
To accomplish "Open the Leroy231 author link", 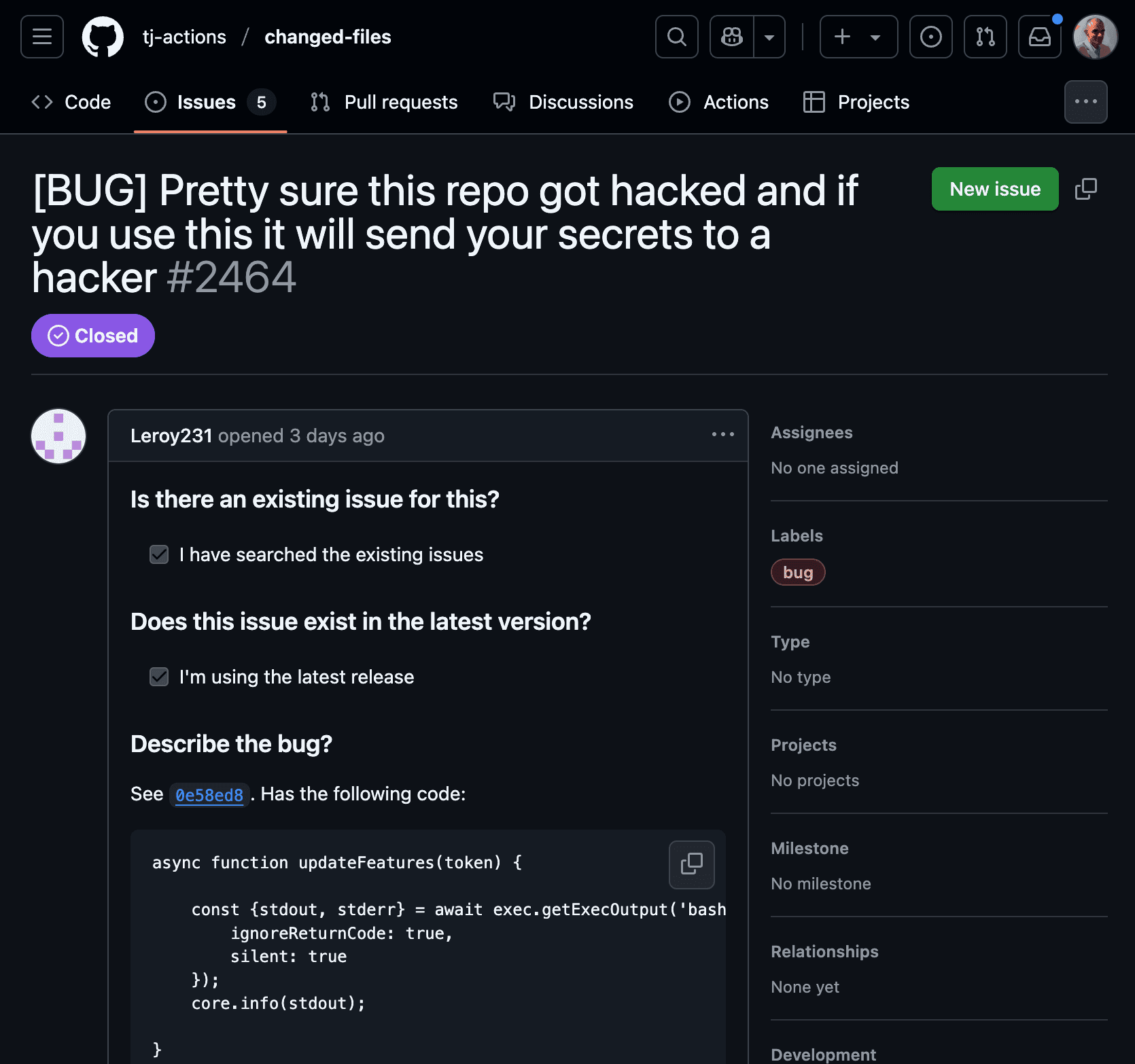I will pos(171,436).
